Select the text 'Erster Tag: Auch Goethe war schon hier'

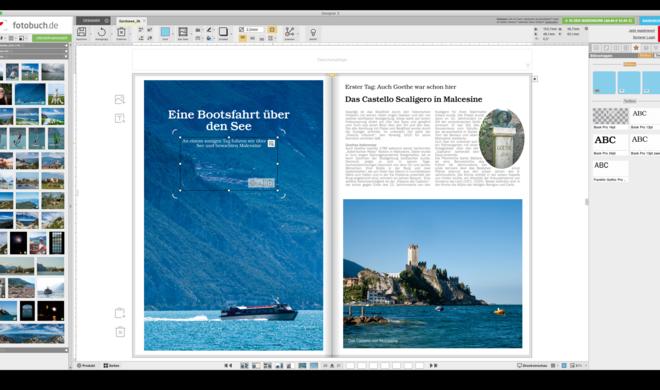pyautogui.click(x=400, y=87)
